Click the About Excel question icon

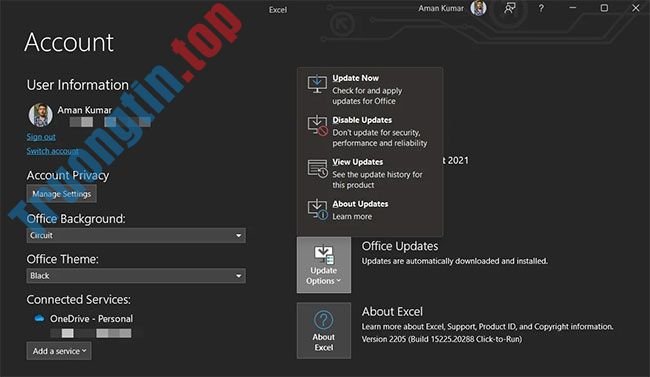(x=324, y=320)
